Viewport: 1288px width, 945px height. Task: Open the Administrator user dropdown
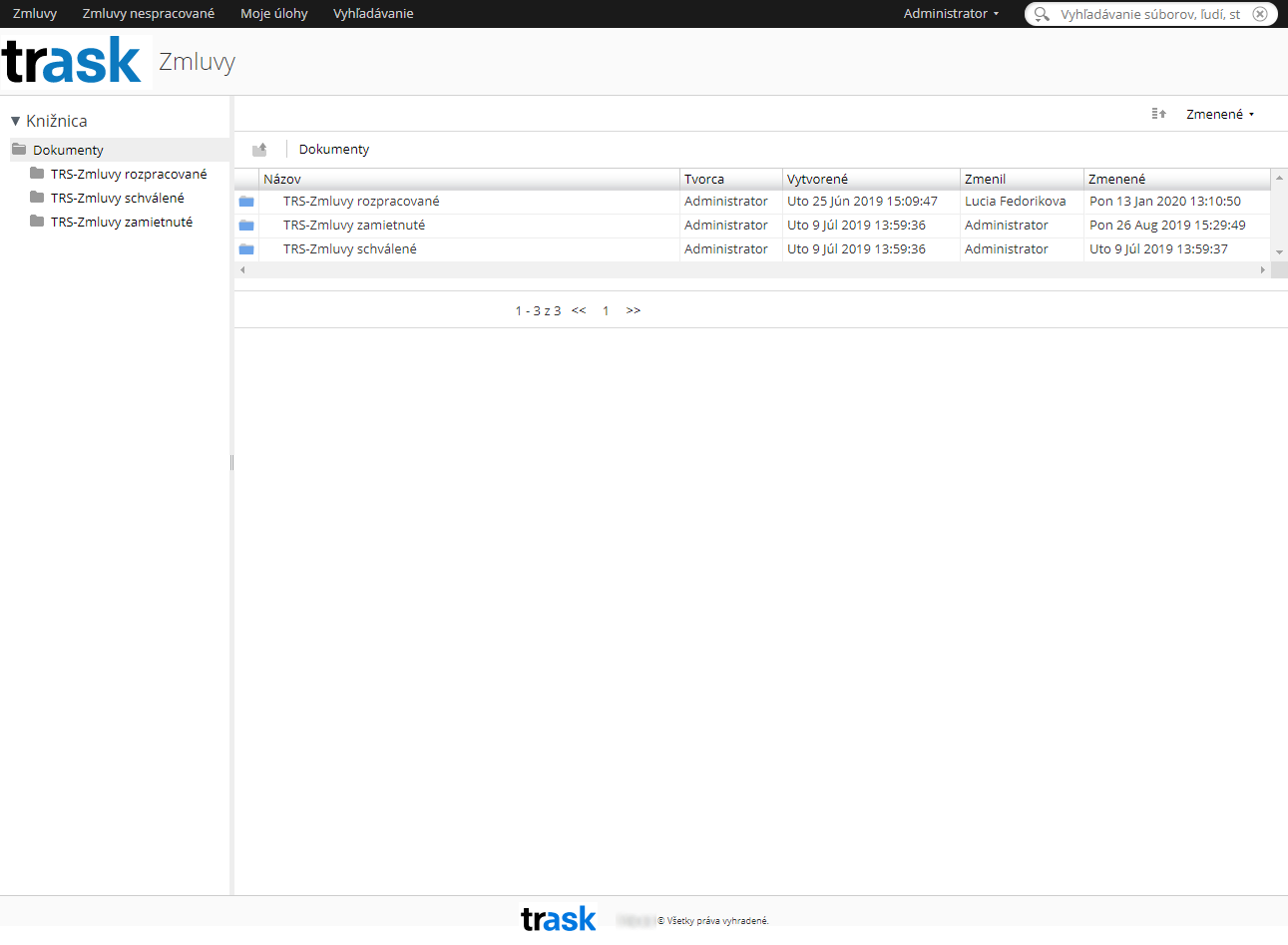[x=951, y=14]
